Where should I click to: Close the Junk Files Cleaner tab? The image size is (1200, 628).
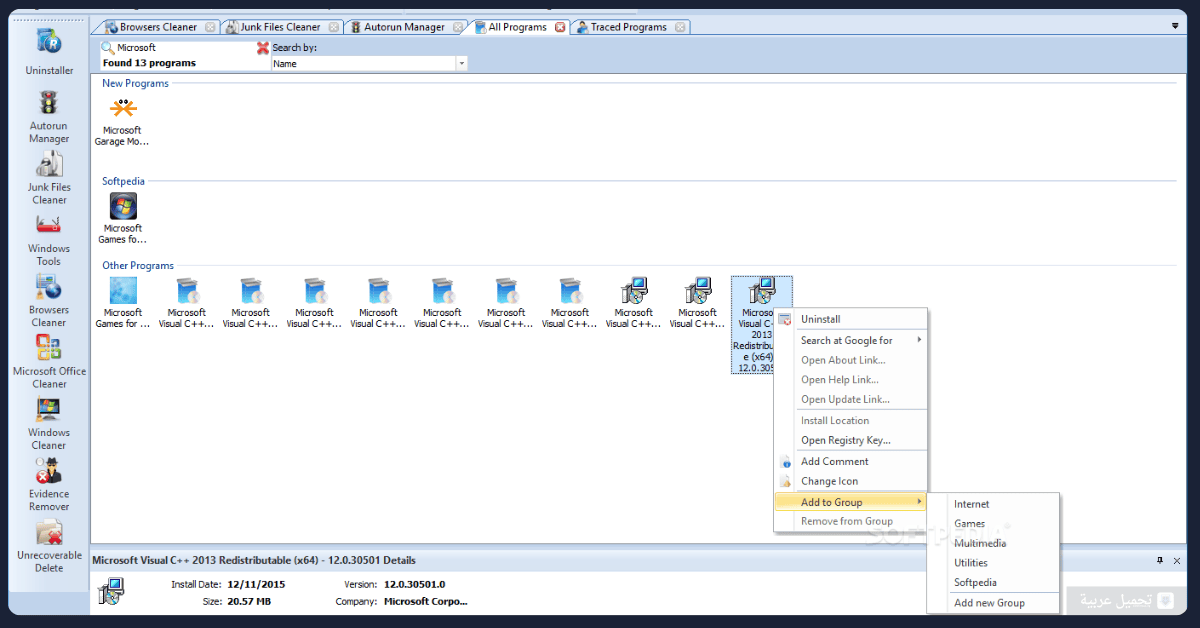[334, 27]
